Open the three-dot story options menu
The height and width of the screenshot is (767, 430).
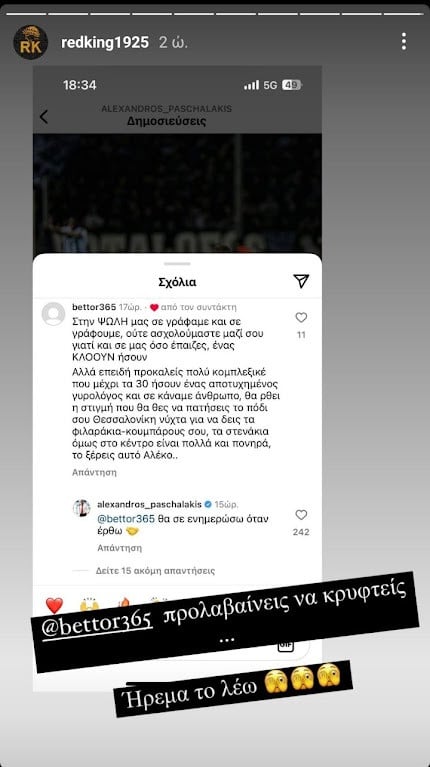(x=404, y=42)
